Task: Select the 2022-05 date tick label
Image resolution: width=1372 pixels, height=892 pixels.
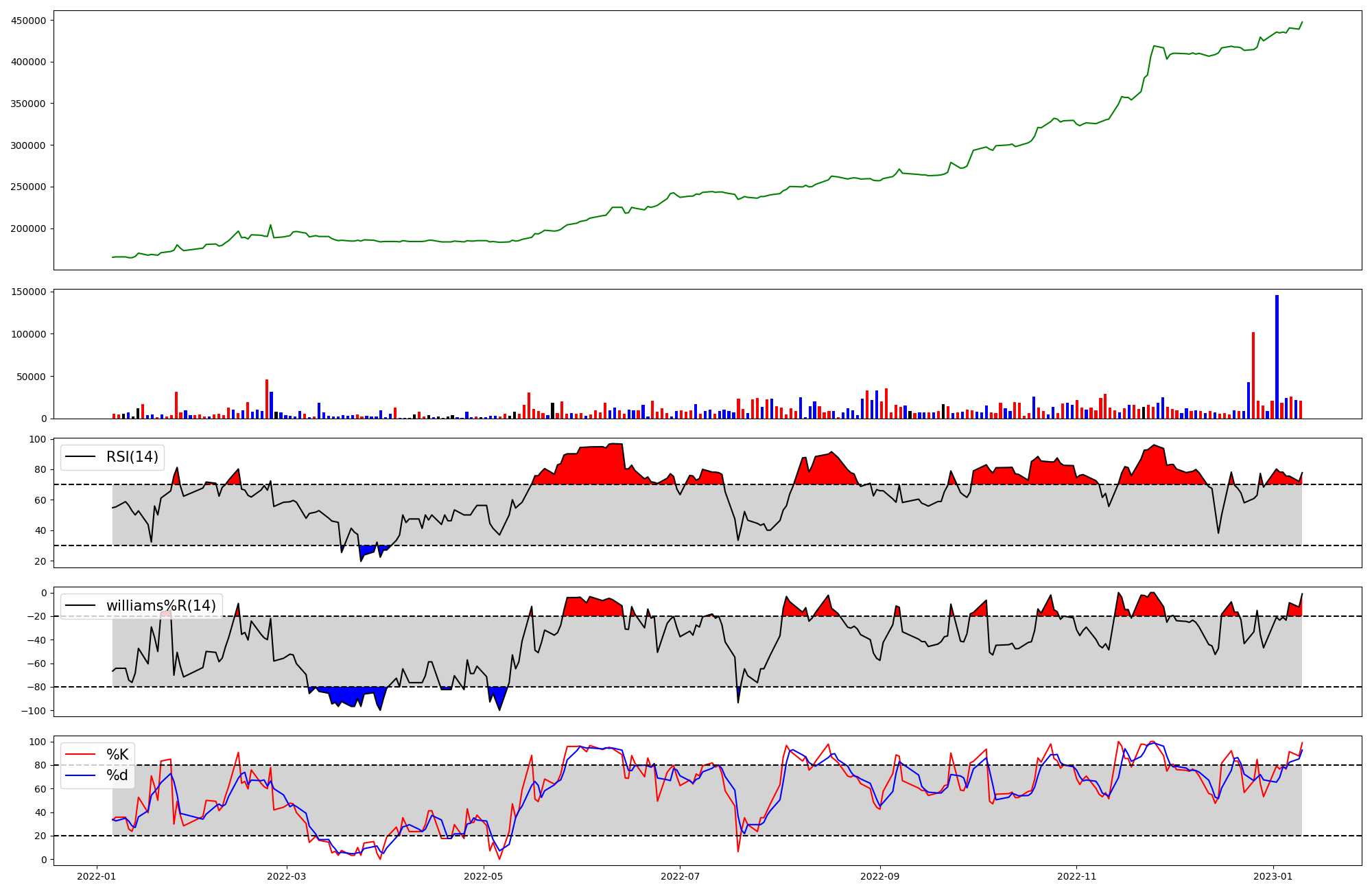Action: (484, 876)
